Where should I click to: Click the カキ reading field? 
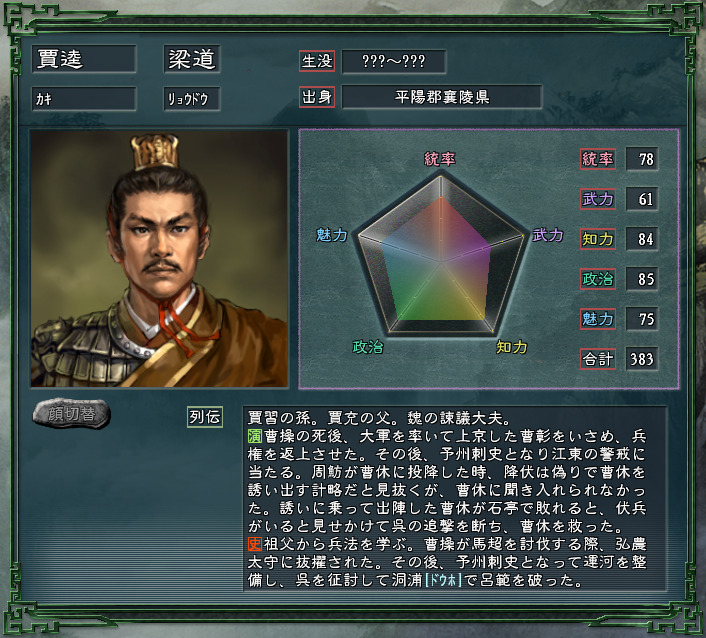(84, 99)
